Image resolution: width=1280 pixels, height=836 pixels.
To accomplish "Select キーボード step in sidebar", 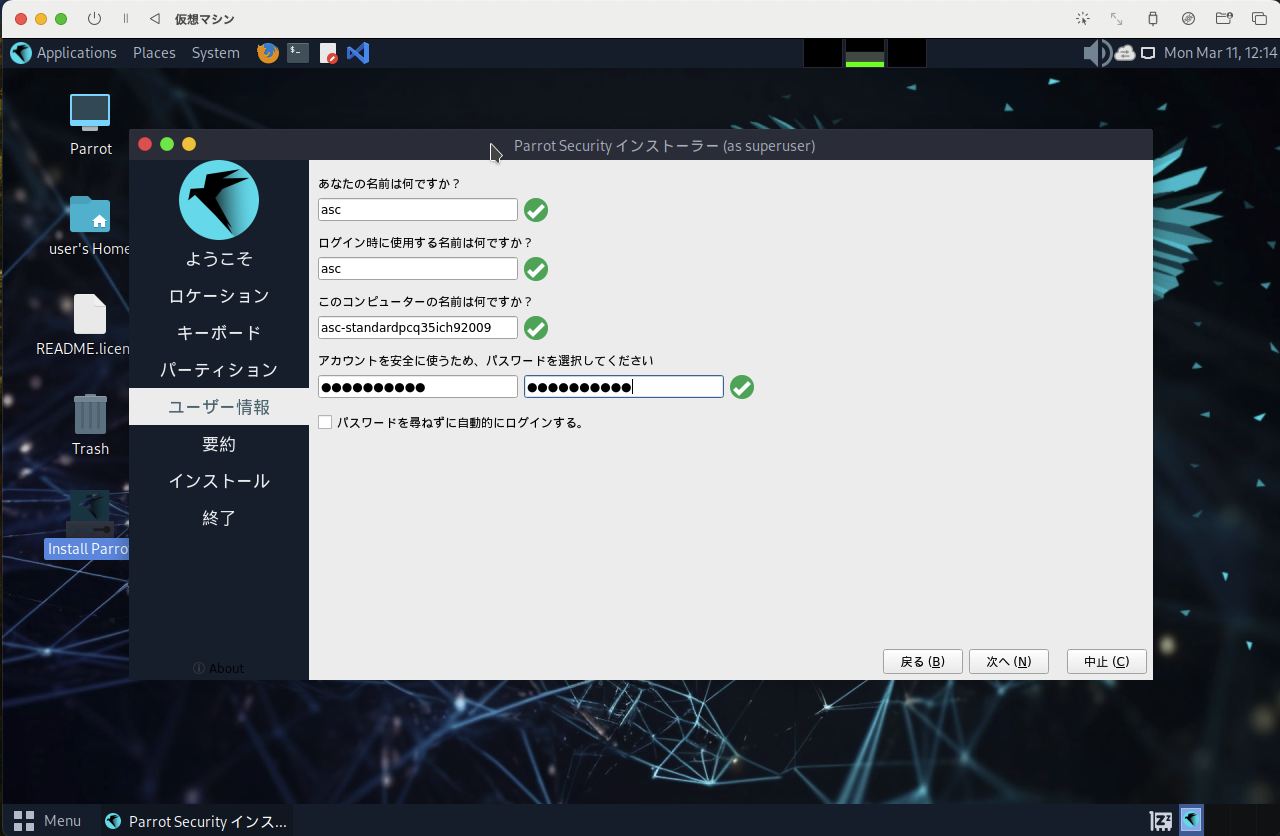I will pos(219,333).
